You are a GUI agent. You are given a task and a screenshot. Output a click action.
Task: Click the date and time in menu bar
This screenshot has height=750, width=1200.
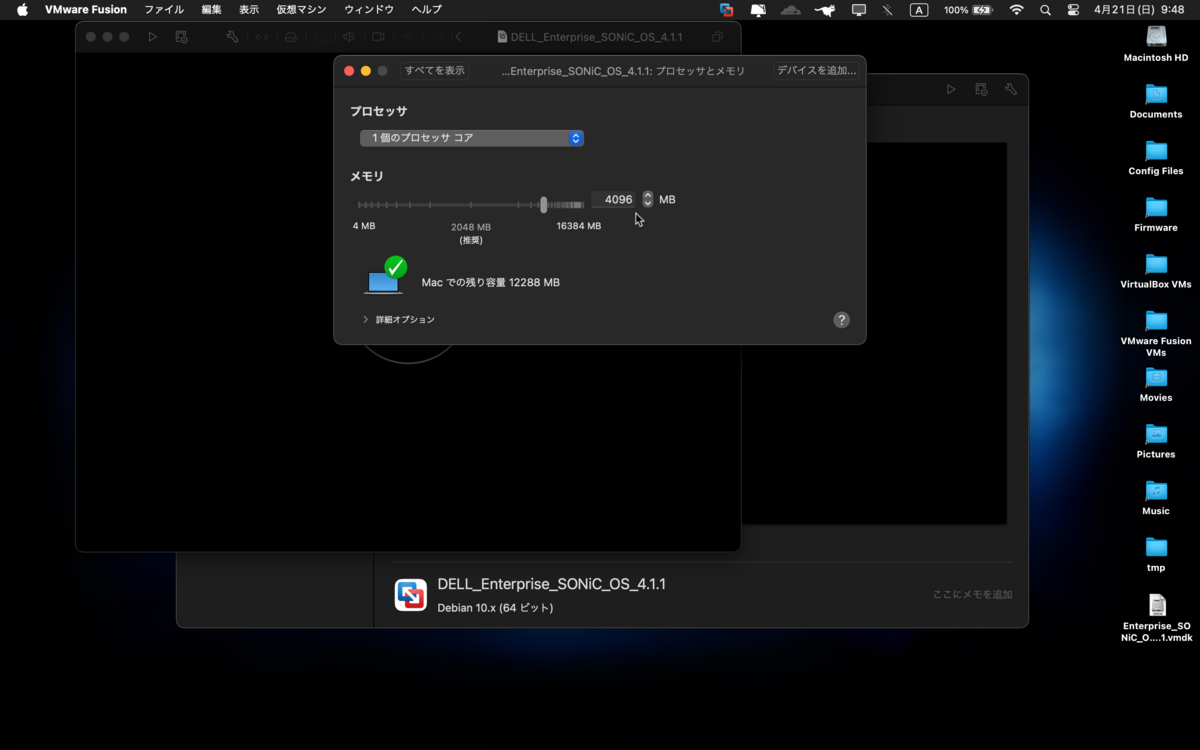pyautogui.click(x=1139, y=10)
